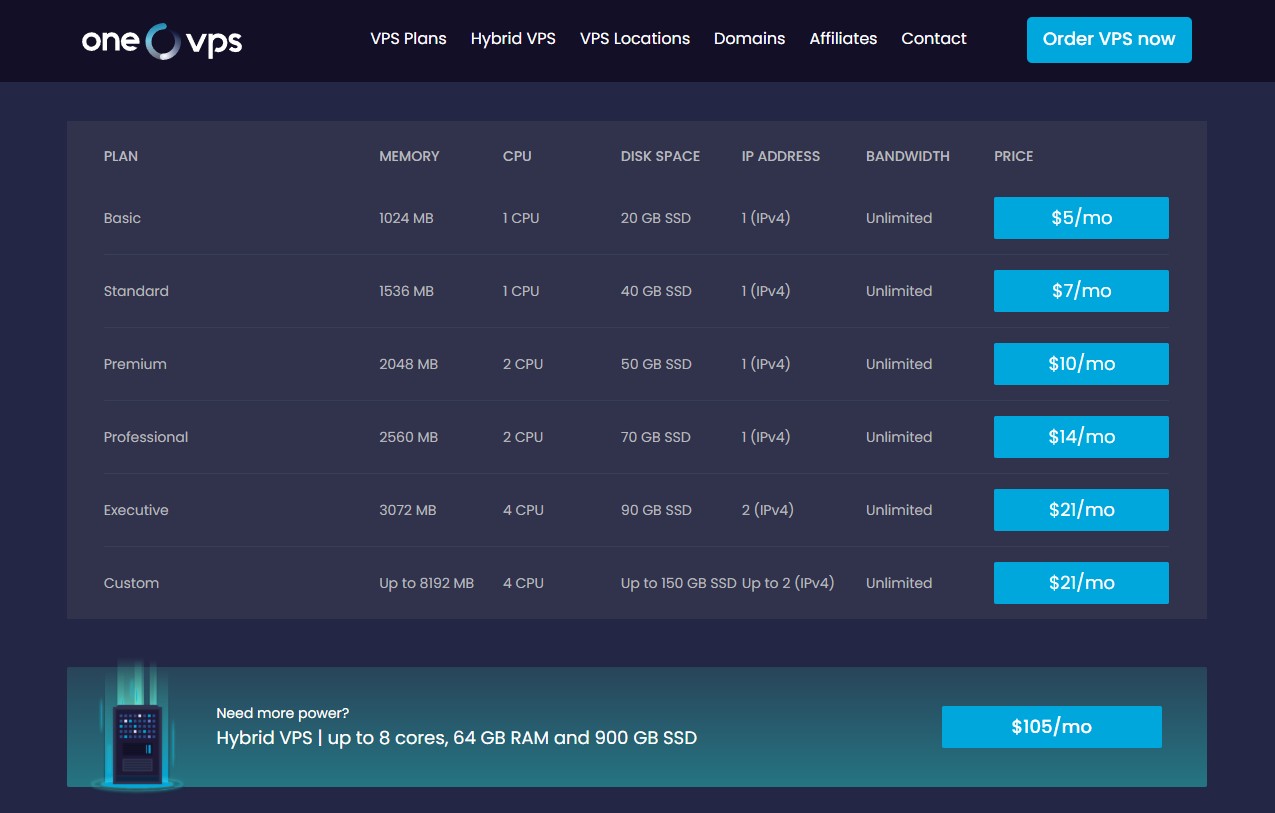Click the Basic row 1 CPU value
Screen dimensions: 1275x813
[x=521, y=218]
